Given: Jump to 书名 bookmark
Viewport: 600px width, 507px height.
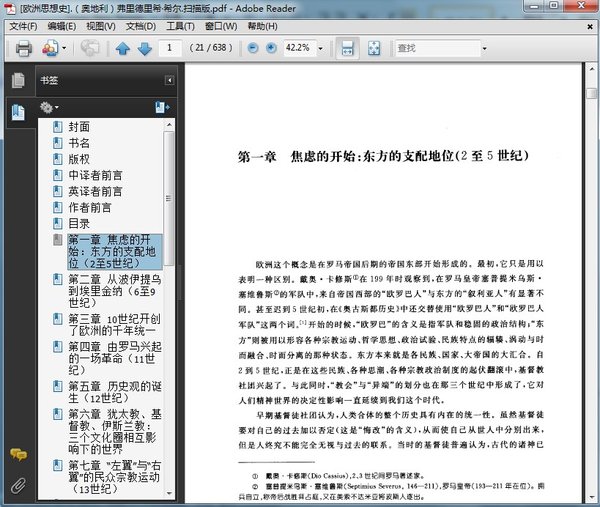Looking at the screenshot, I should pos(79,143).
